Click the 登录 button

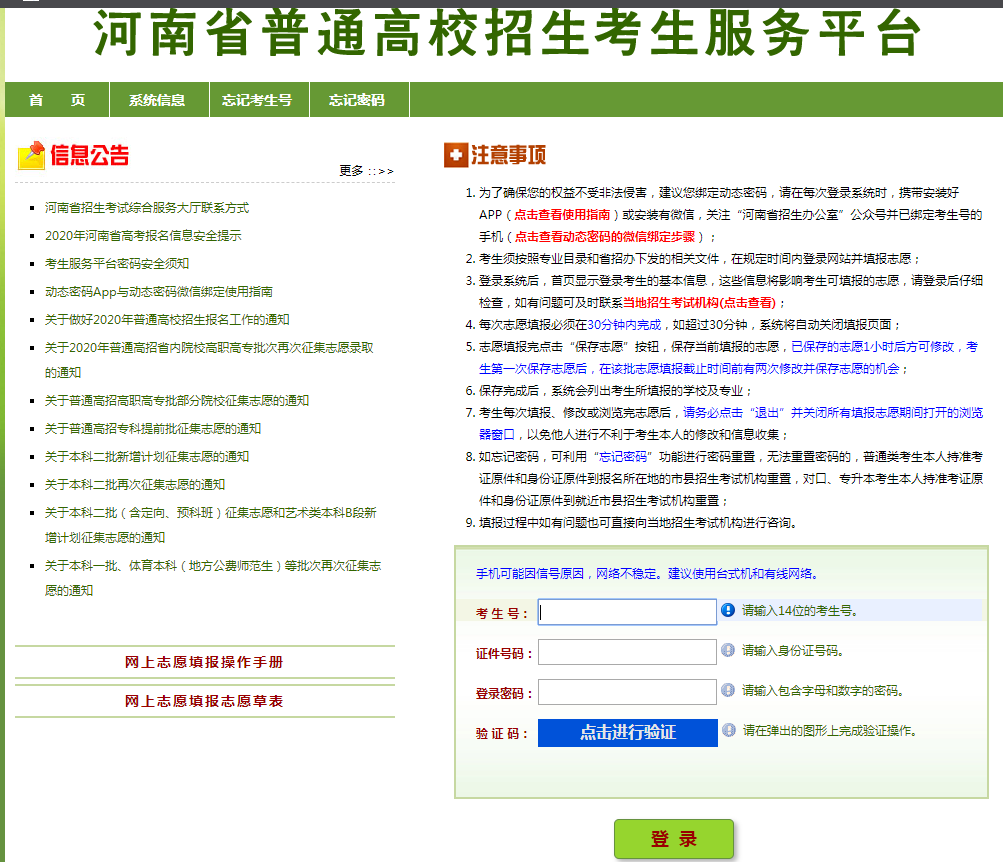[671, 838]
